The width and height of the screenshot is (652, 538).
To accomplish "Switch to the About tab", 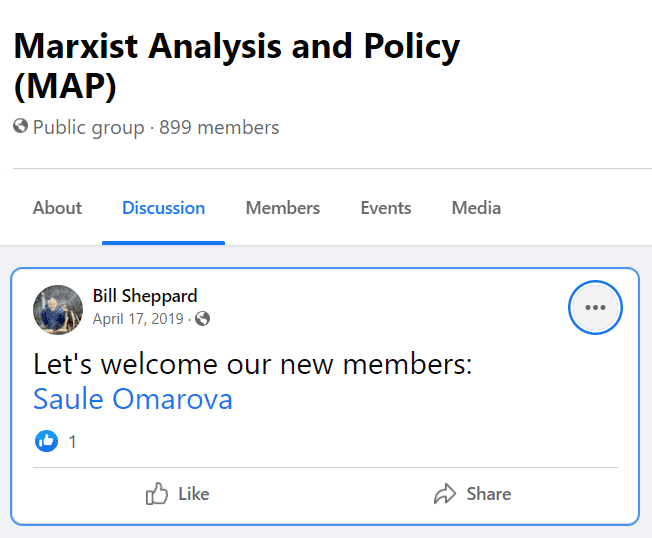I will 57,208.
